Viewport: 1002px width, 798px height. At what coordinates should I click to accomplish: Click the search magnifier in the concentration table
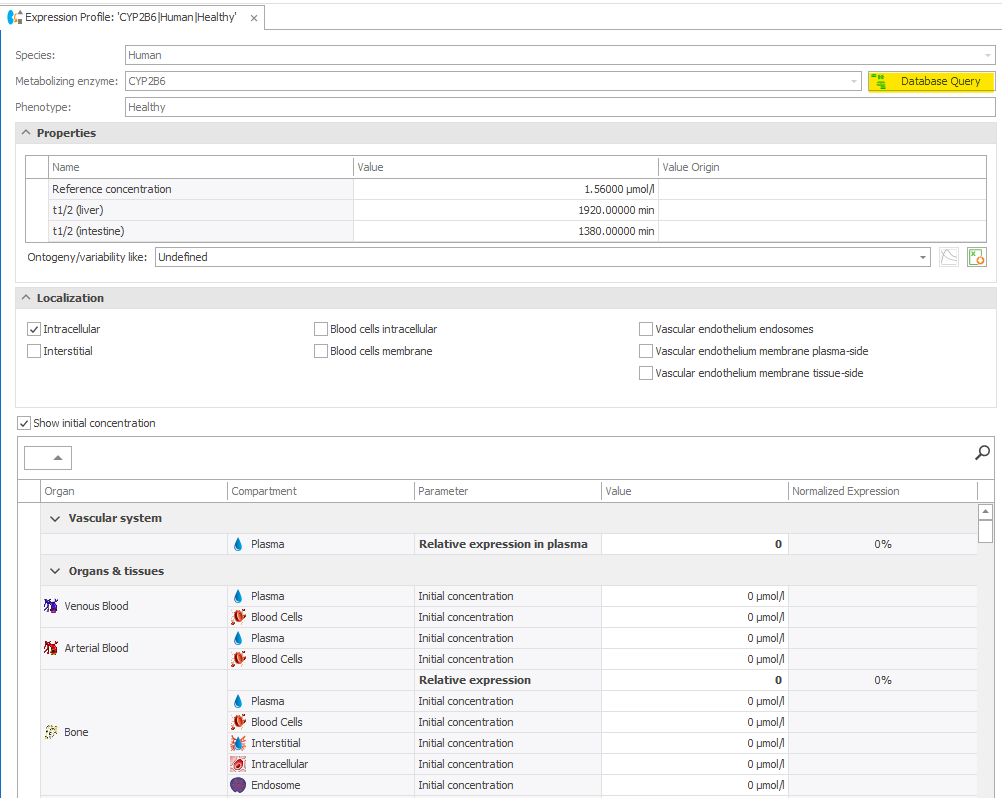(x=981, y=452)
